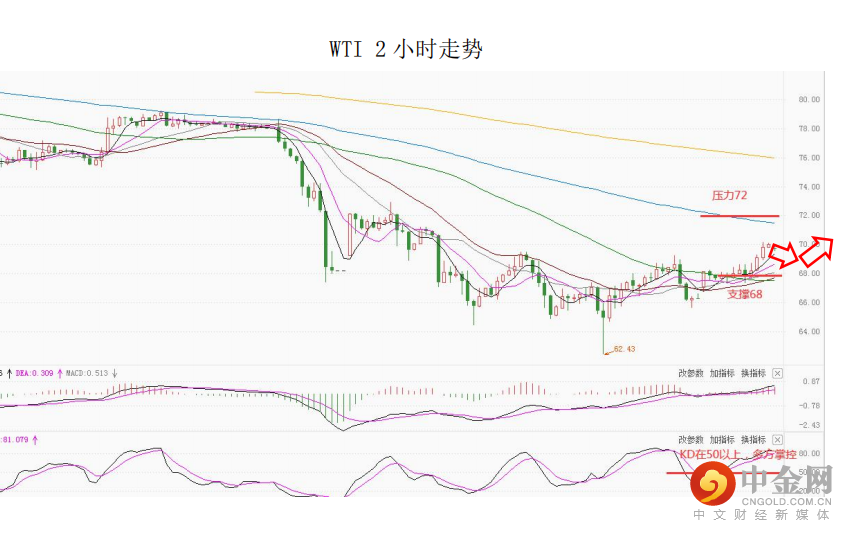Open 加指标 in the KD panel
Viewport: 847px width, 533px height.
(722, 440)
